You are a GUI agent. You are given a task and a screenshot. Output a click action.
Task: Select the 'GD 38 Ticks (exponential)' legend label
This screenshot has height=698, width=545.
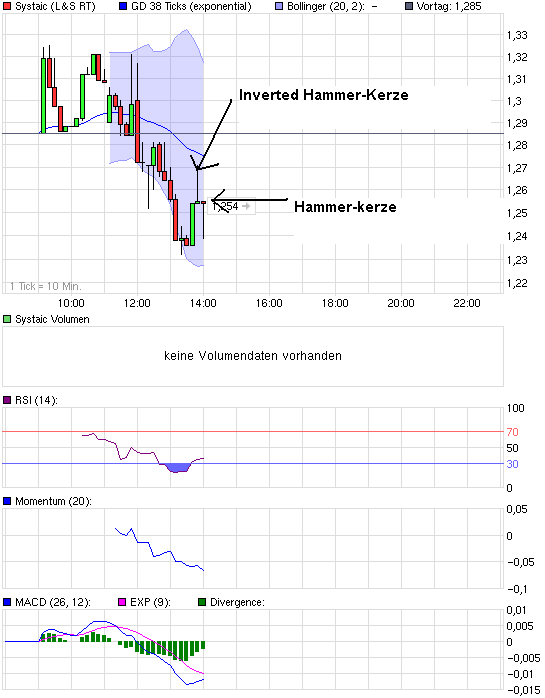point(191,7)
